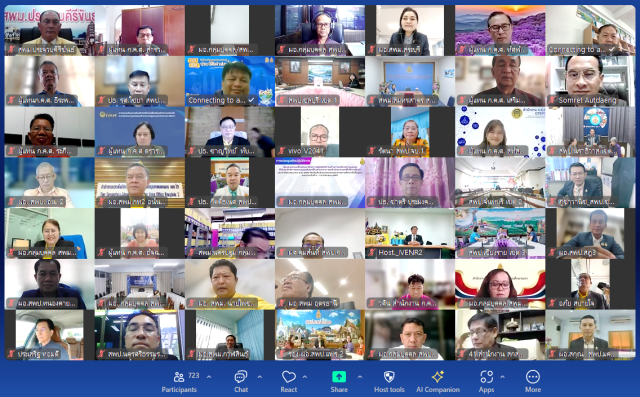
Task: Expand the Apps options chevron
Action: pyautogui.click(x=502, y=377)
